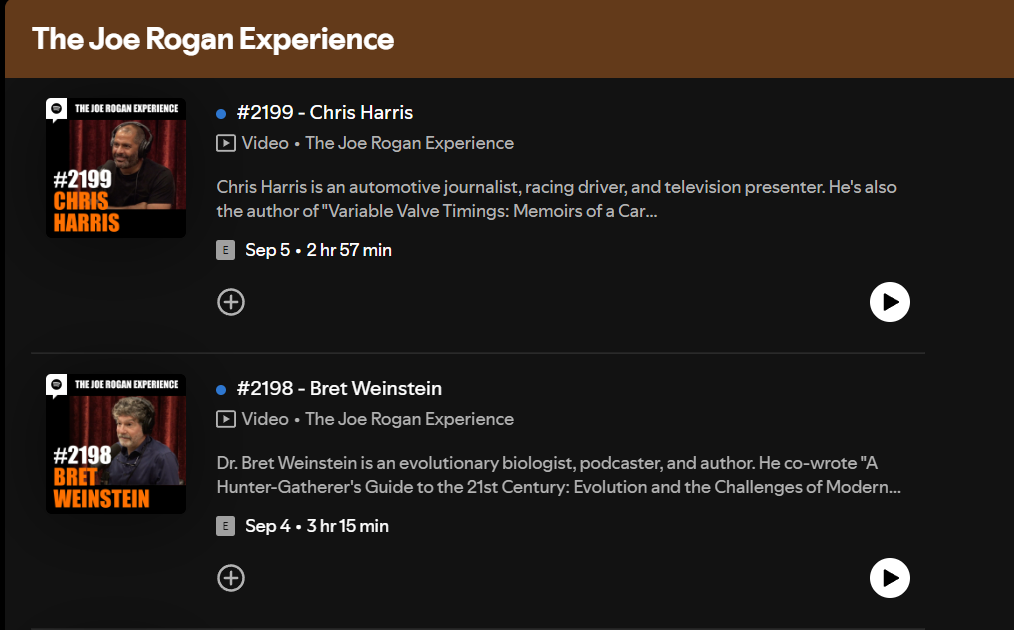Viewport: 1014px width, 630px height.
Task: Click the explicit badge beside Sep 4
Action: [225, 526]
